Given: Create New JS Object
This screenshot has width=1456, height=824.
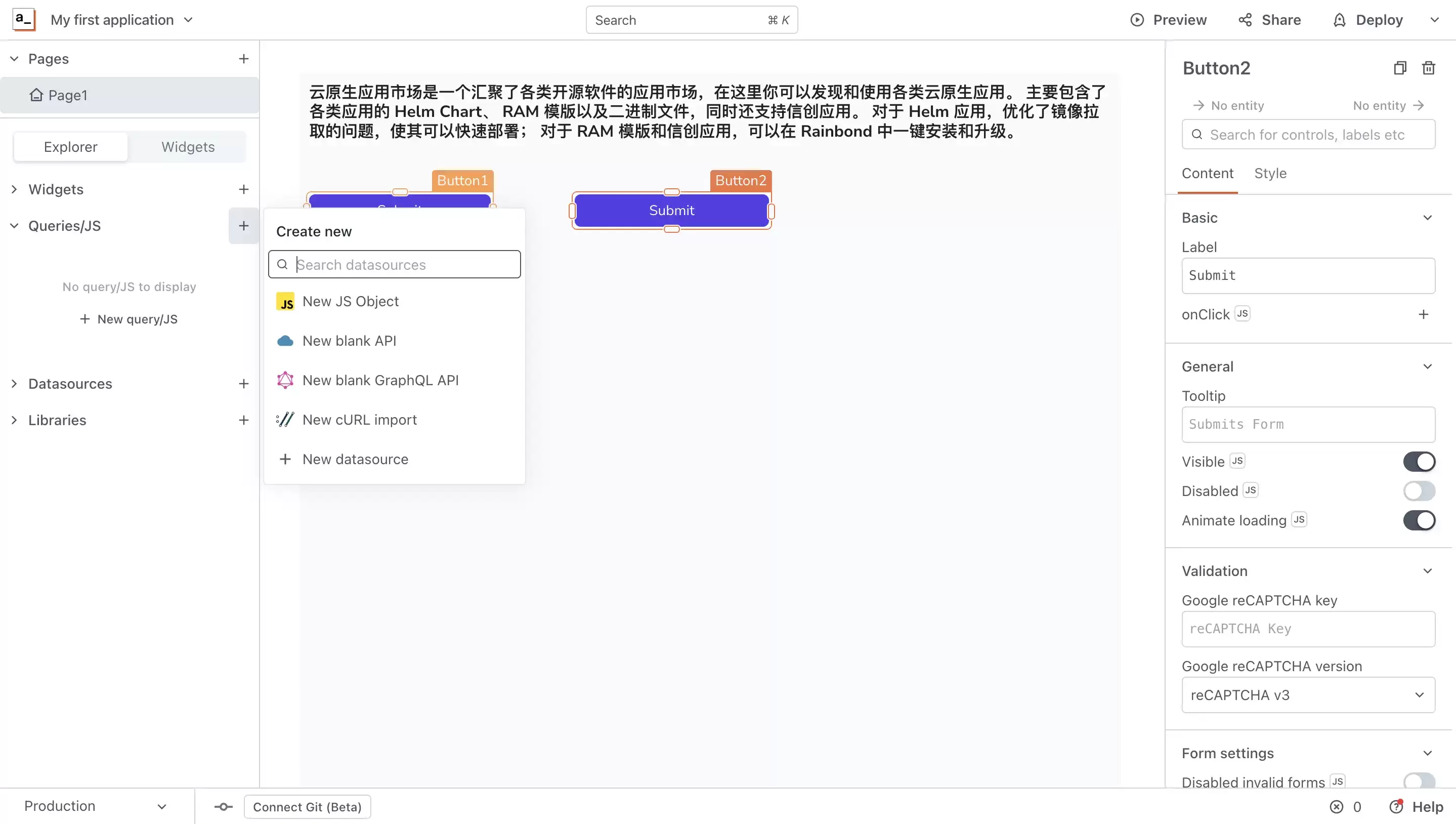Looking at the screenshot, I should pyautogui.click(x=394, y=302).
